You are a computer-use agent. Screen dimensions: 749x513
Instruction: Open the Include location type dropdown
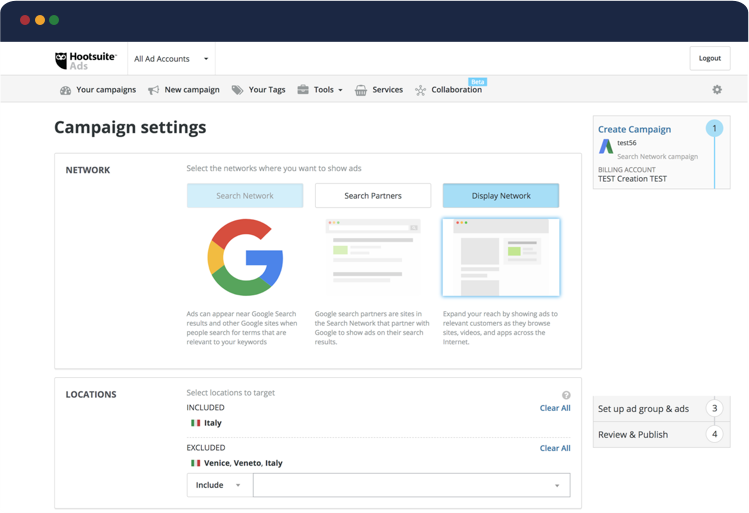click(219, 485)
